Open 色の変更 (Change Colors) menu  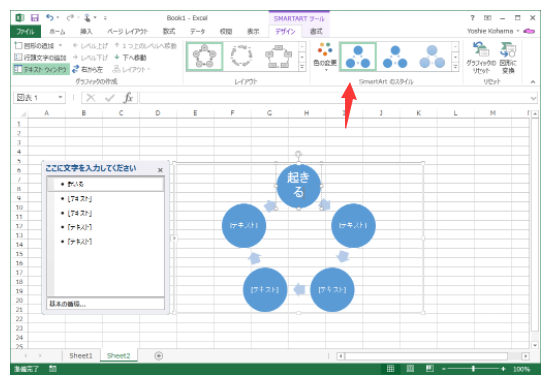[x=325, y=56]
